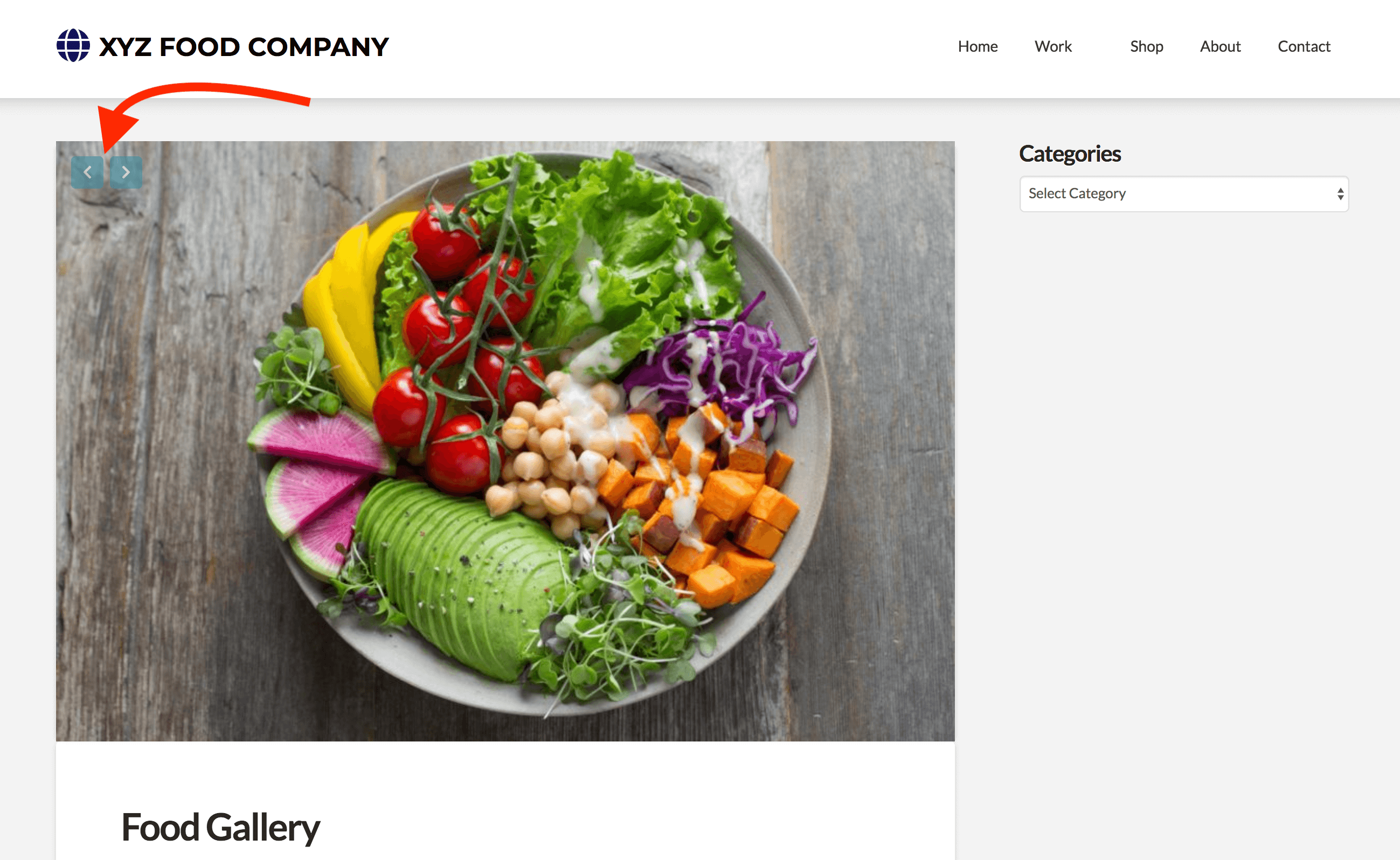Click the up-down arrows on Select Category
Screen dimensions: 1400x860
1340,194
